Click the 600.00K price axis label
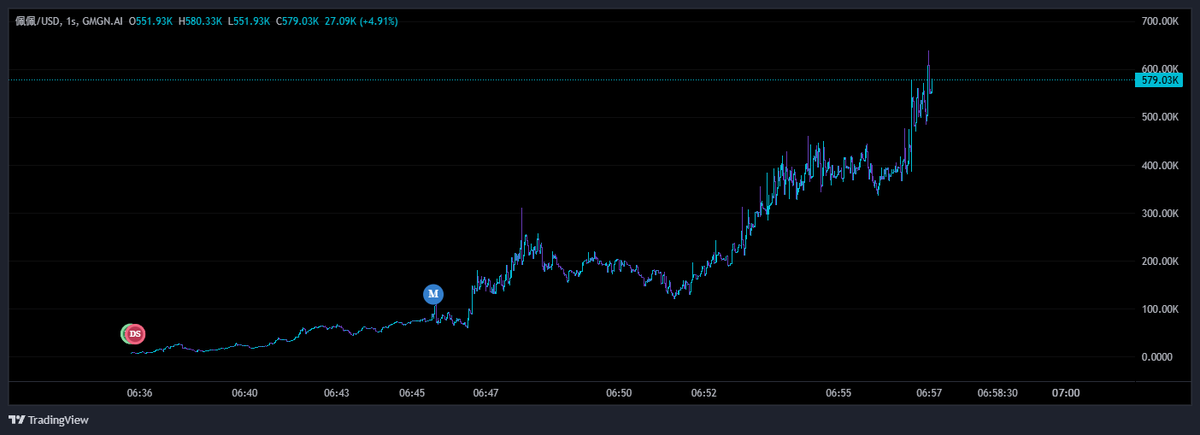This screenshot has width=1200, height=435. pyautogui.click(x=1159, y=69)
